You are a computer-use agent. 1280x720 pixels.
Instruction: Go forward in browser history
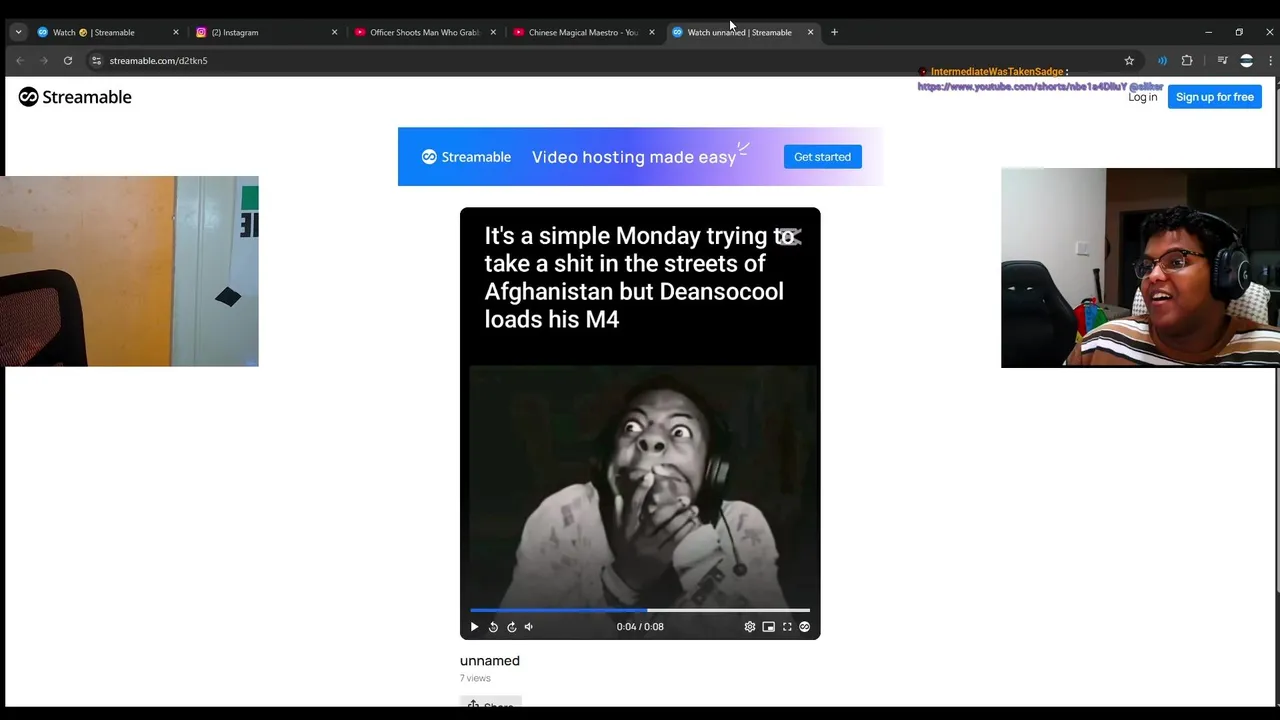click(43, 61)
